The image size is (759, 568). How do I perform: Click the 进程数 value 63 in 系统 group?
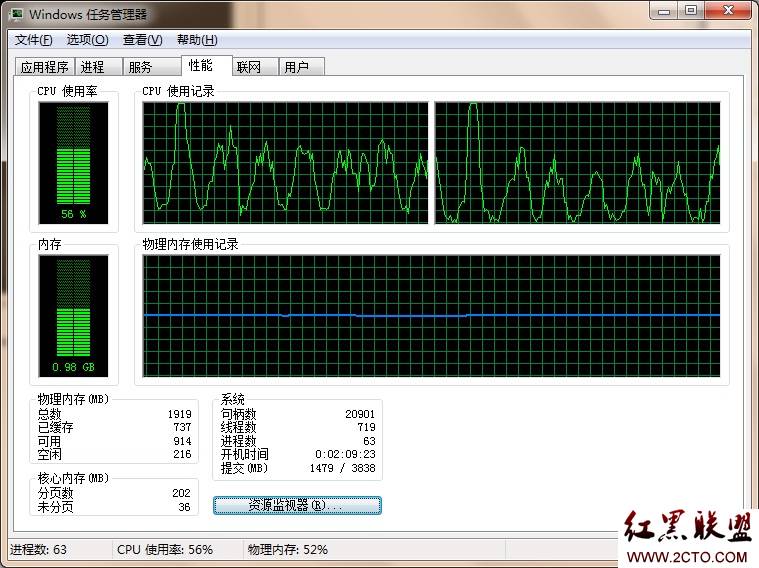point(369,441)
